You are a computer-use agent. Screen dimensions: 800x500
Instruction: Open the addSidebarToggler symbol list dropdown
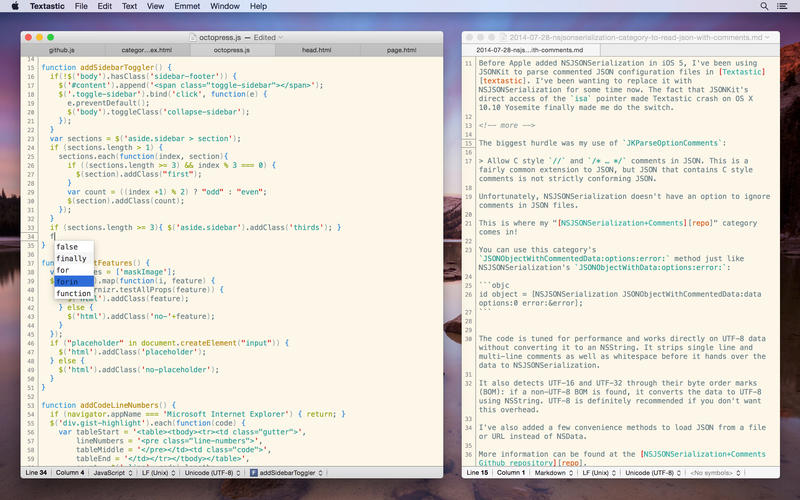click(287, 473)
